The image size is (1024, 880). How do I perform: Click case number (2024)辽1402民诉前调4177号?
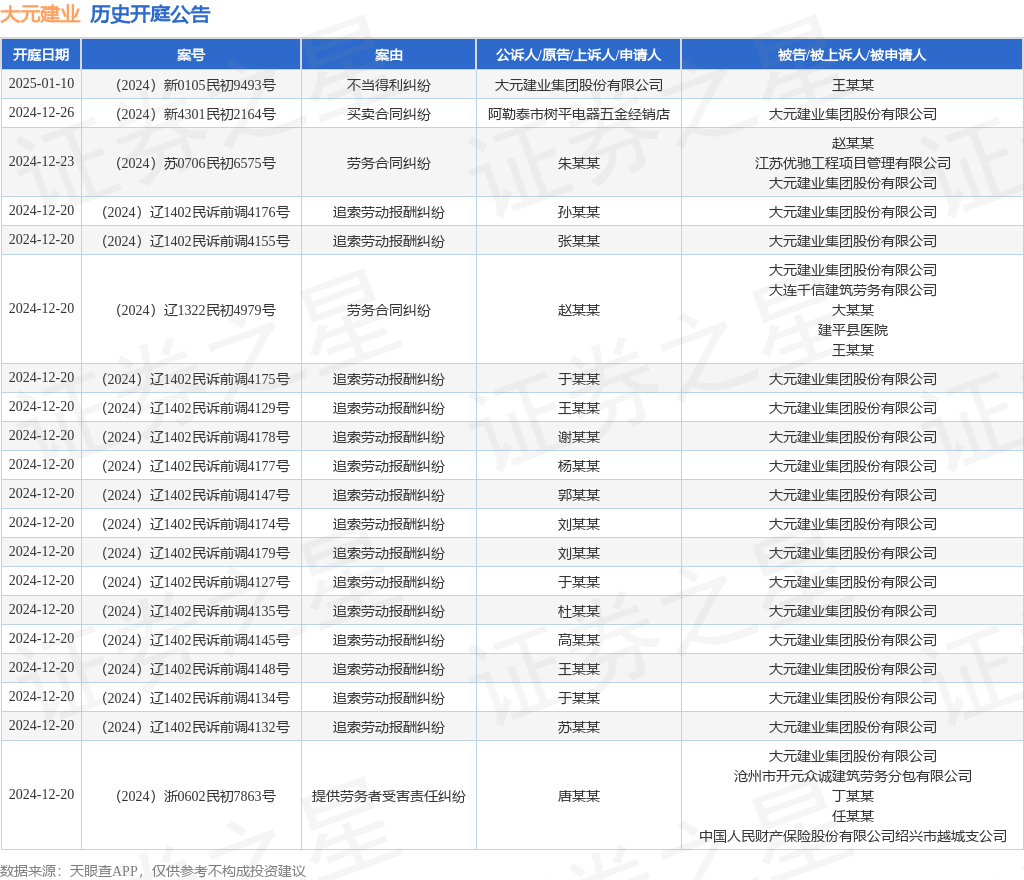click(x=195, y=466)
